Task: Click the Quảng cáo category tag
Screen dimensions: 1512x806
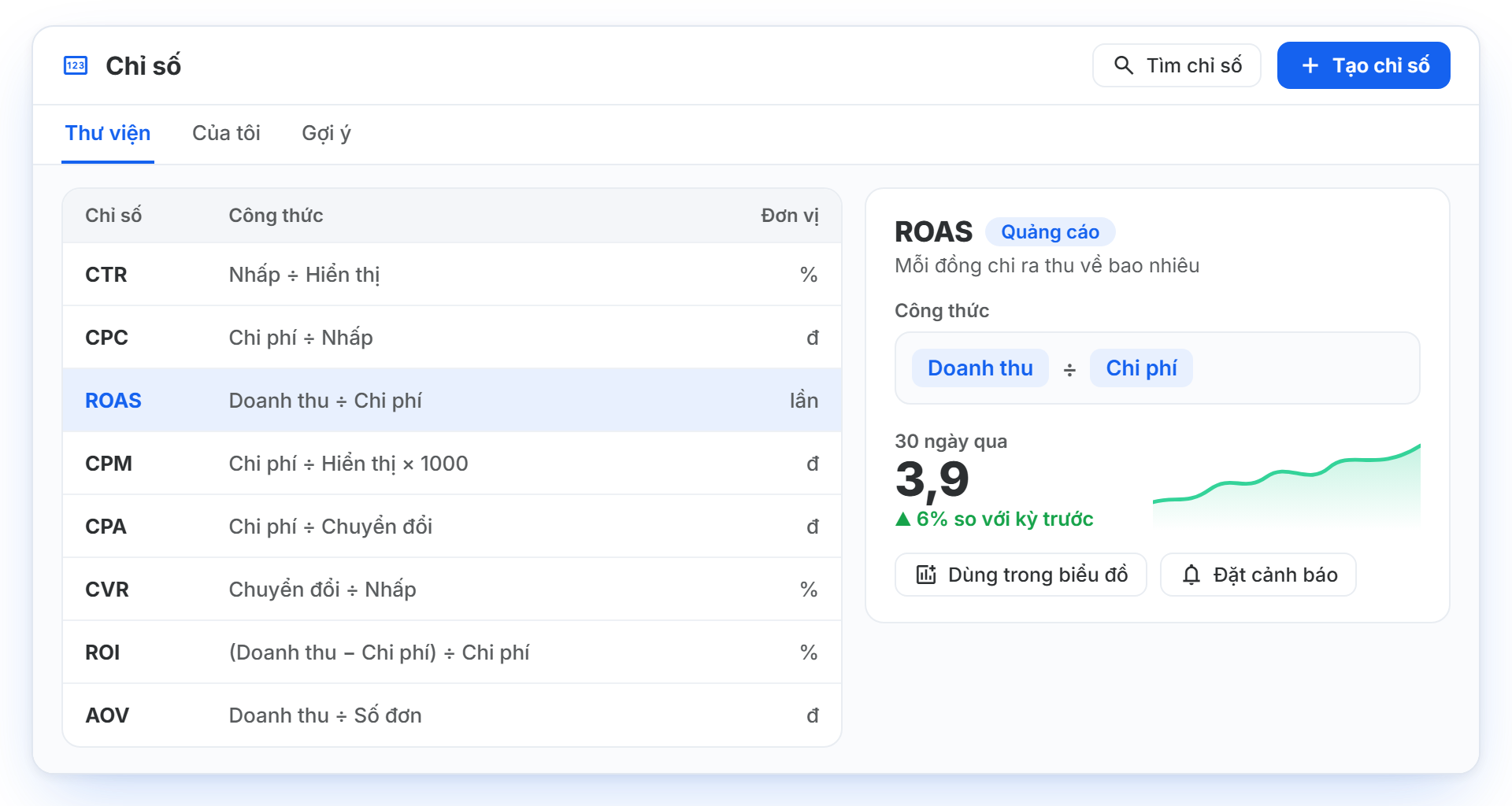Action: (1050, 232)
